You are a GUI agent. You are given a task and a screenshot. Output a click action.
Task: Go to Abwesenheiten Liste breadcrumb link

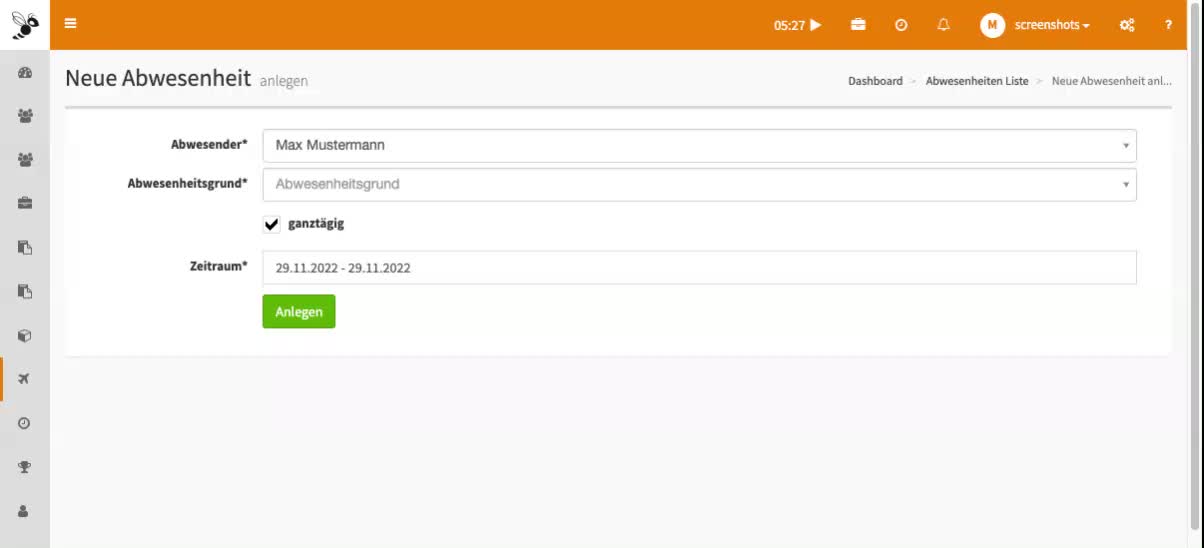point(976,81)
